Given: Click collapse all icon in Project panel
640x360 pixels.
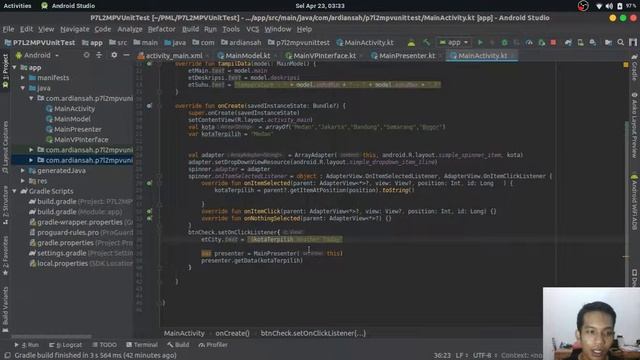Looking at the screenshot, I should click(x=99, y=55).
